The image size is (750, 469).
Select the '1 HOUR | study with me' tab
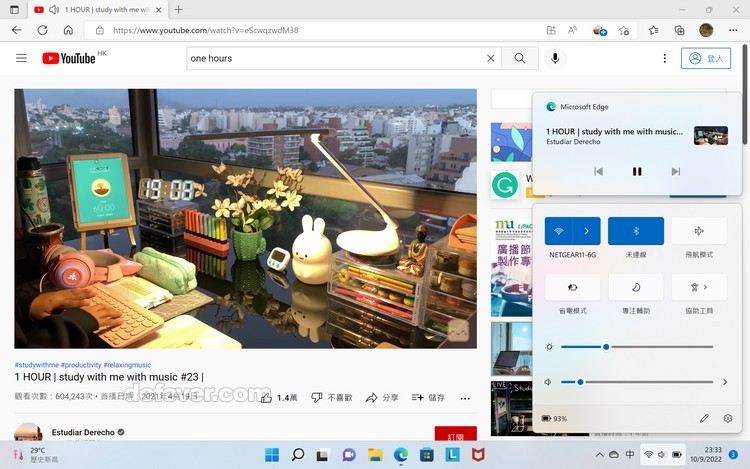pos(98,10)
